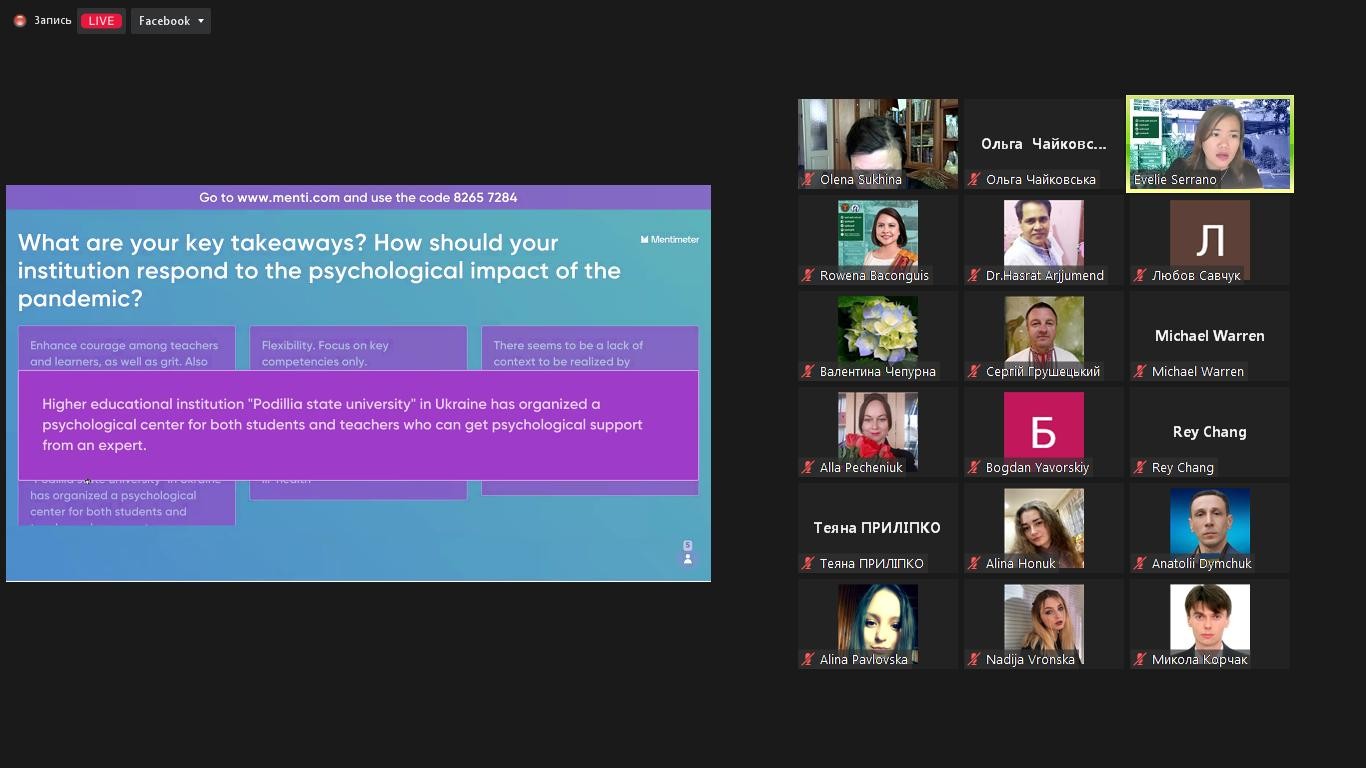Click Michael Warren's muted microphone icon
The image size is (1366, 768).
(1140, 372)
